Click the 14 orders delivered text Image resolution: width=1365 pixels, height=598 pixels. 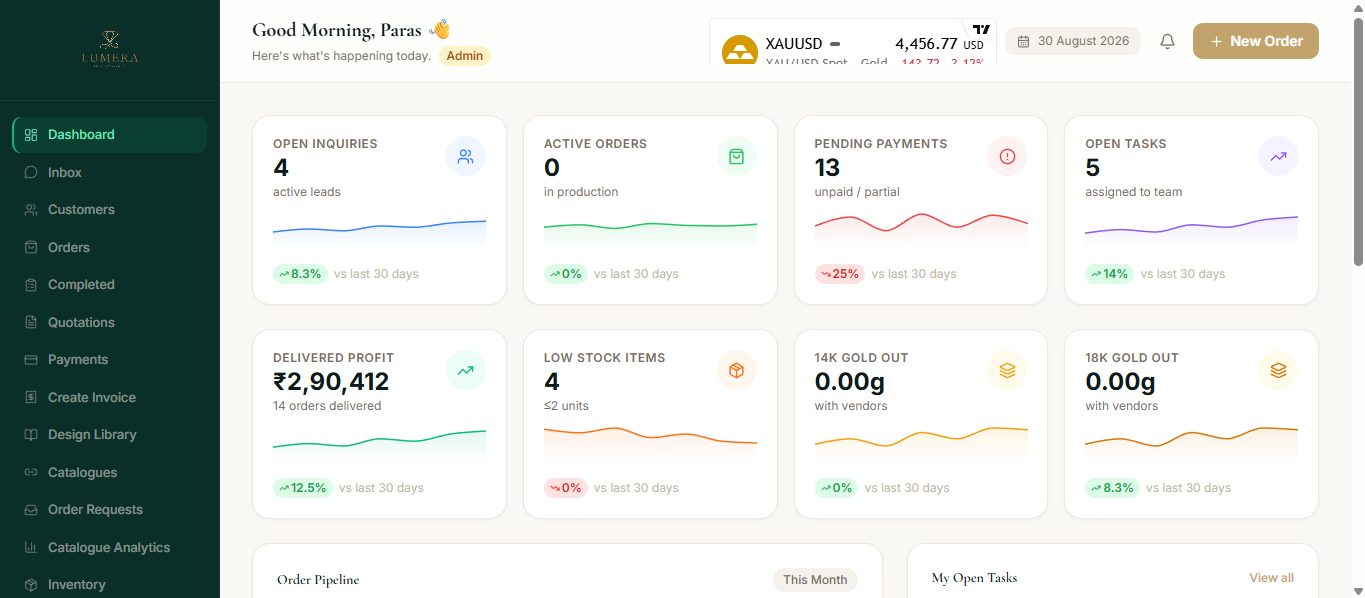pos(327,406)
